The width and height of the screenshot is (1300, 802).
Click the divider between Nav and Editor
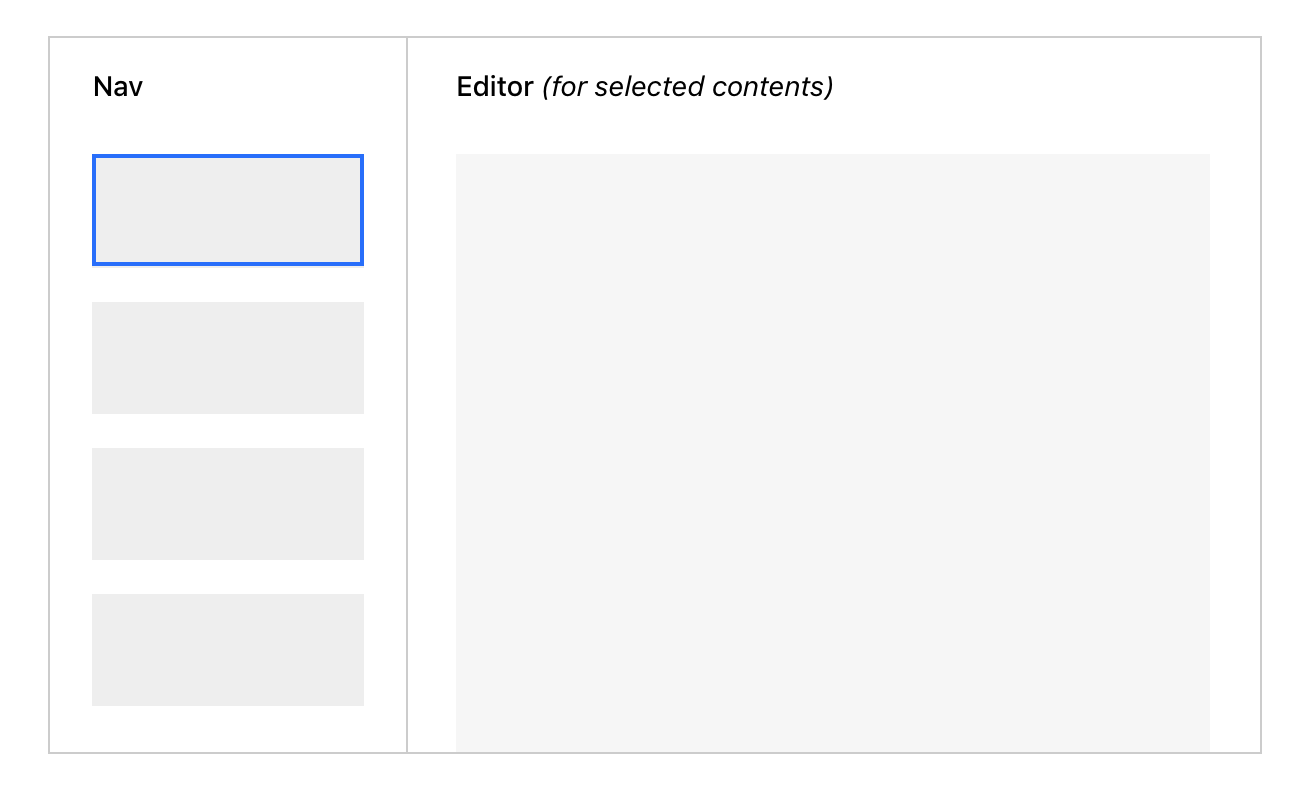407,400
